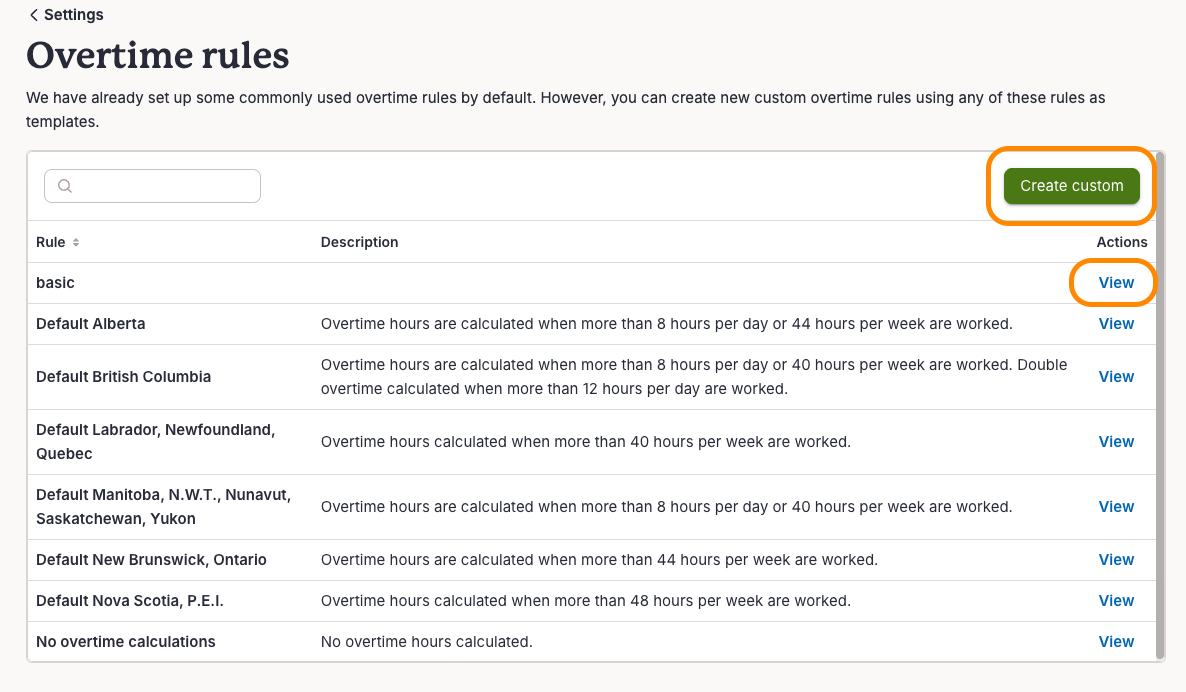Sort table by Rule column arrows
1186x692 pixels.
pyautogui.click(x=76, y=243)
